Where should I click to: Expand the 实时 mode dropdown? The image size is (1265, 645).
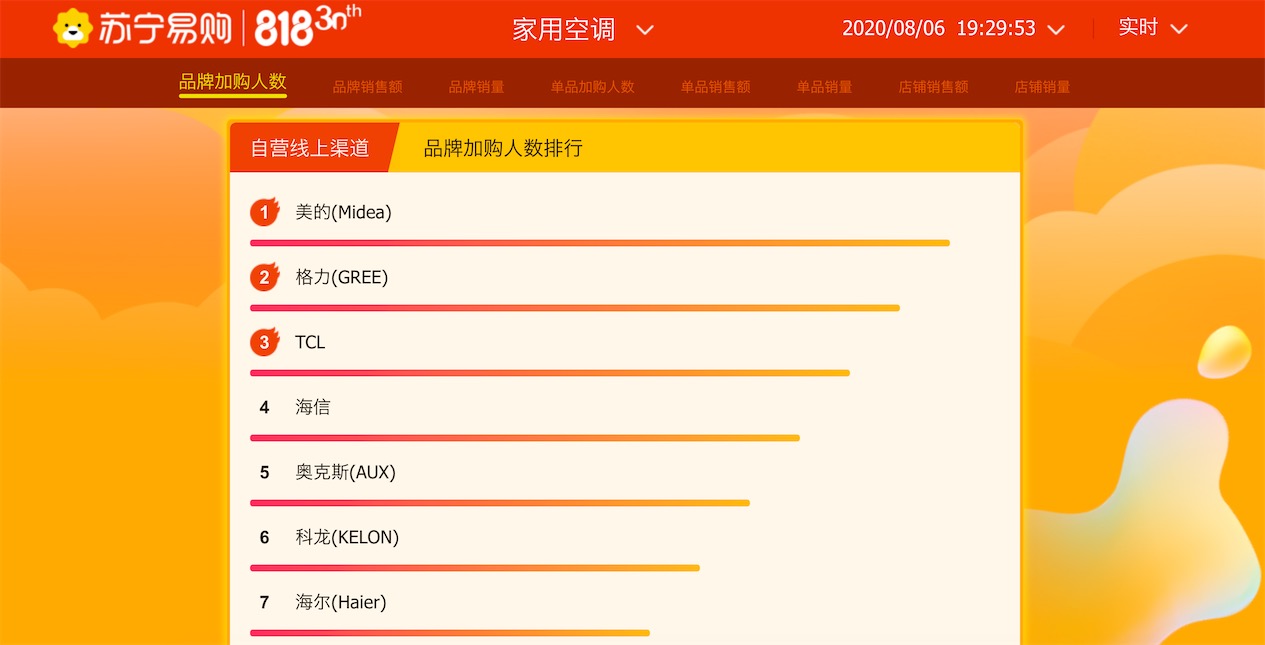coord(1178,29)
